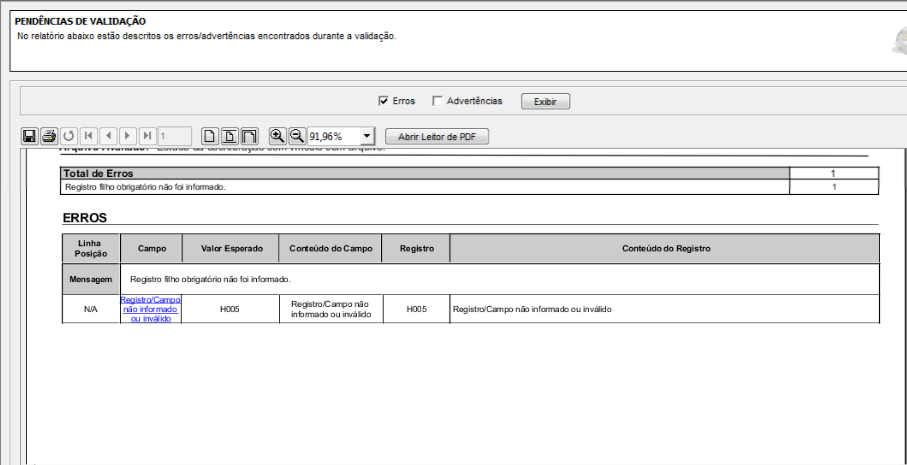Image resolution: width=907 pixels, height=465 pixels.
Task: Fit the report to page width
Action: point(249,136)
